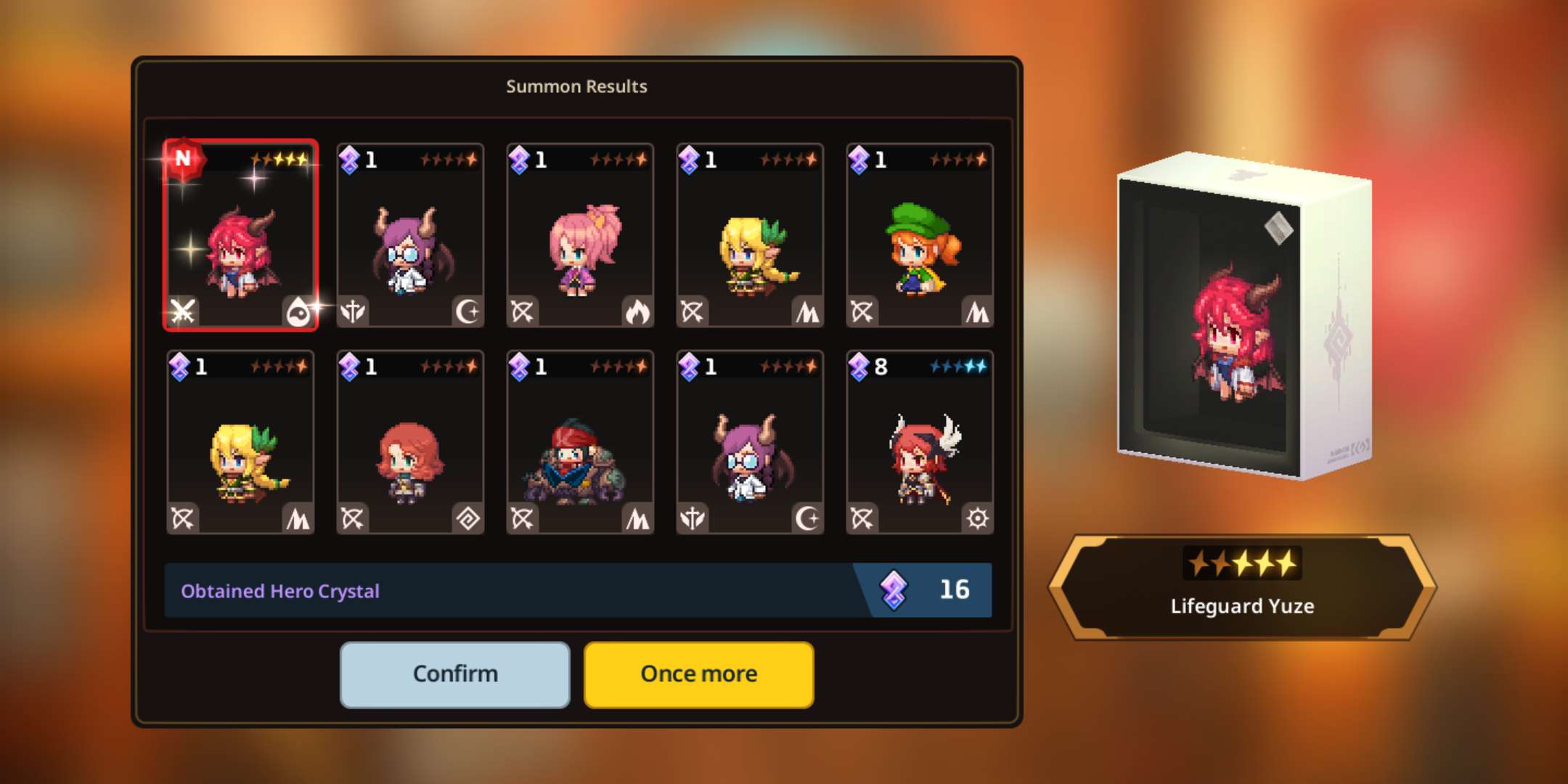
Task: Select the pink ponytail hero card
Action: tap(580, 235)
